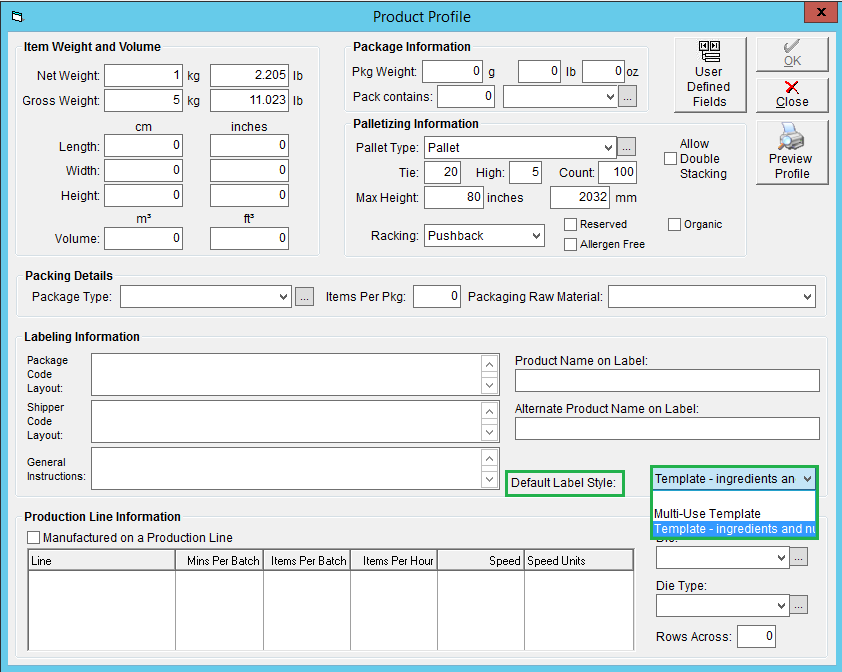The height and width of the screenshot is (672, 842).
Task: Click Max Height inches field
Action: (x=454, y=198)
